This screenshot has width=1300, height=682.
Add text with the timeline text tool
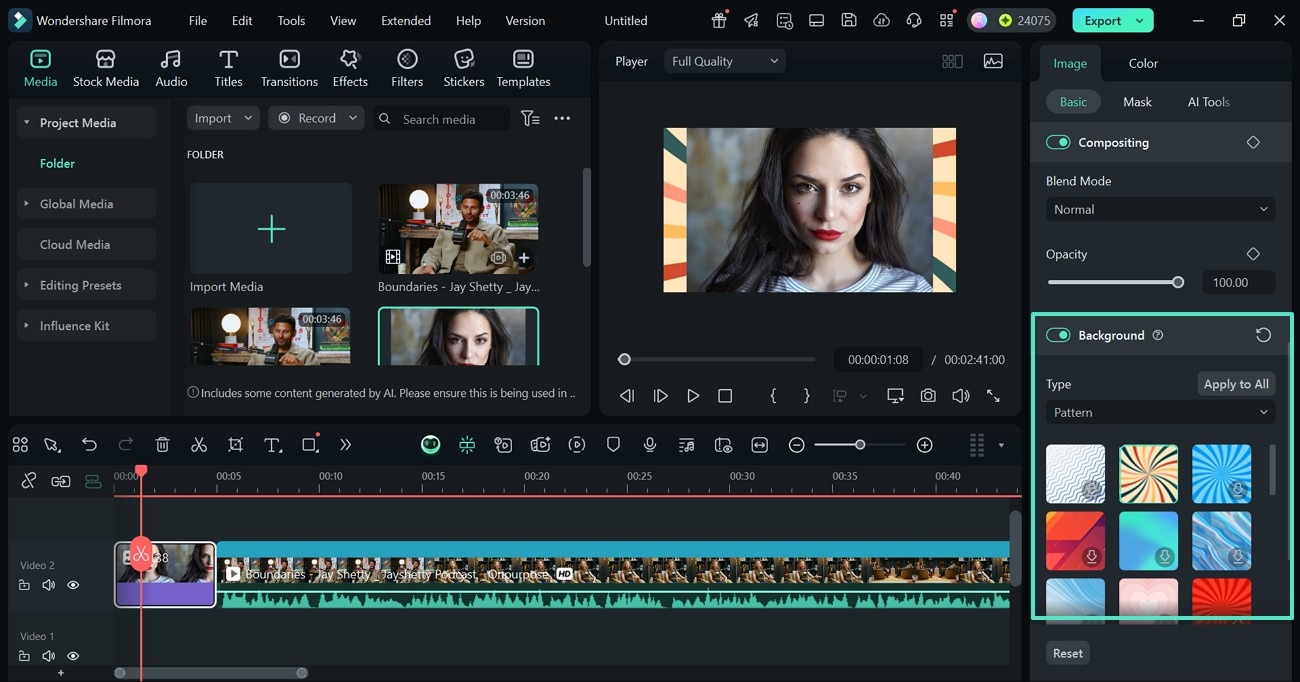point(272,445)
